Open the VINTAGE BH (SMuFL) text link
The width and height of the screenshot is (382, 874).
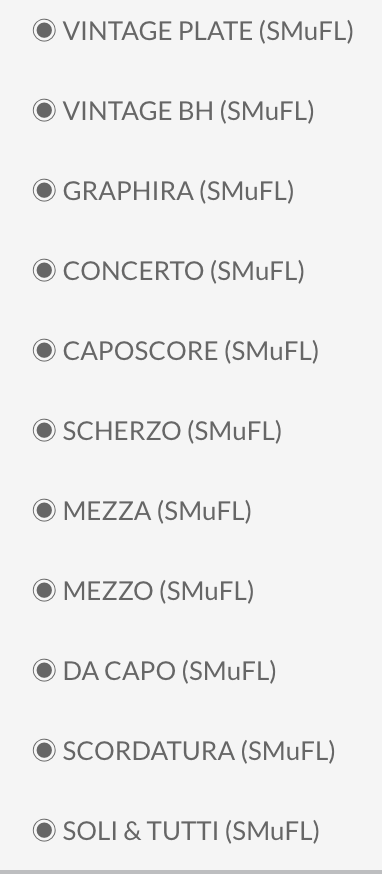188,111
